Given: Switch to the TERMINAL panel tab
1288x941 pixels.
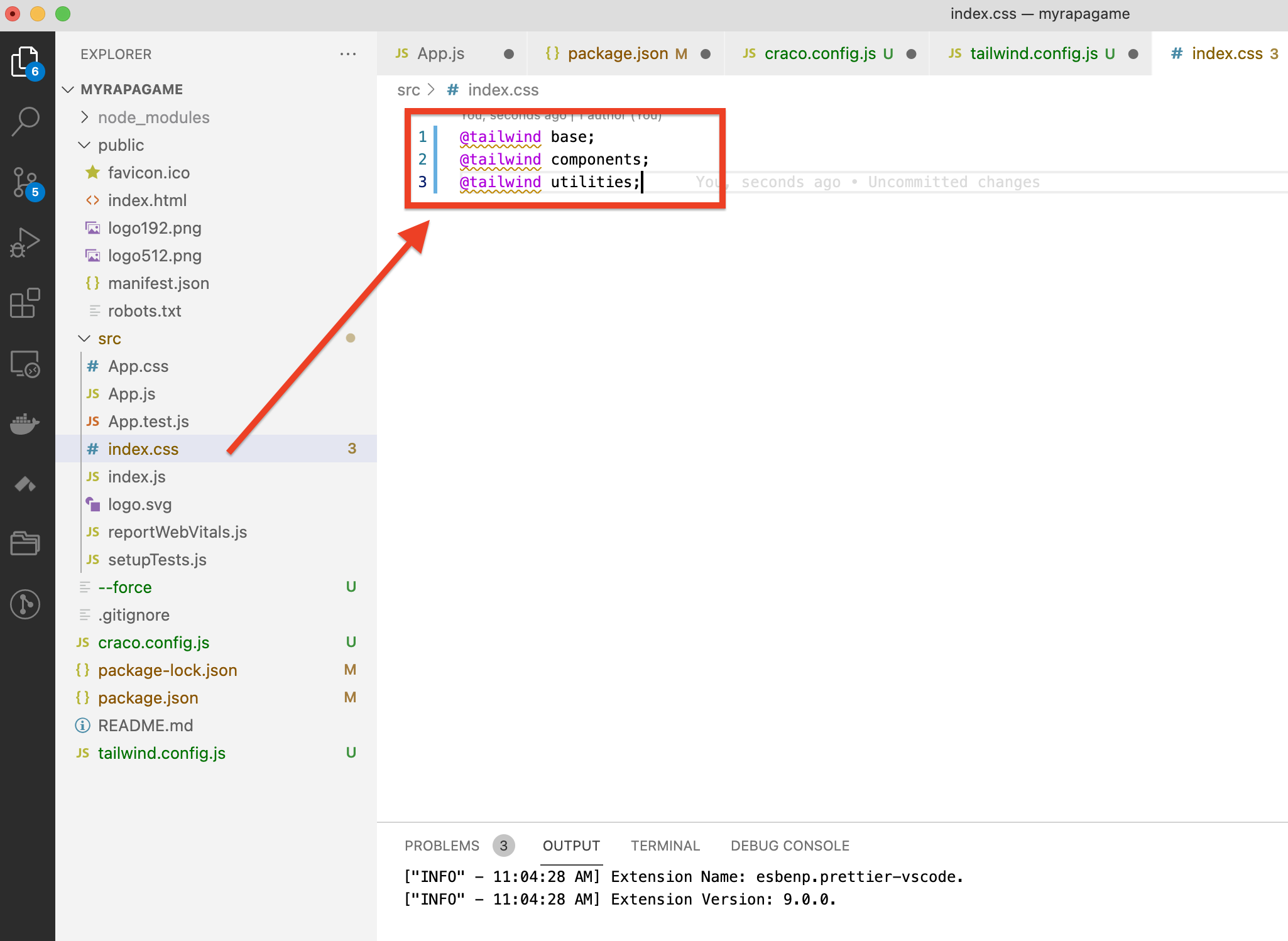Looking at the screenshot, I should [x=665, y=846].
